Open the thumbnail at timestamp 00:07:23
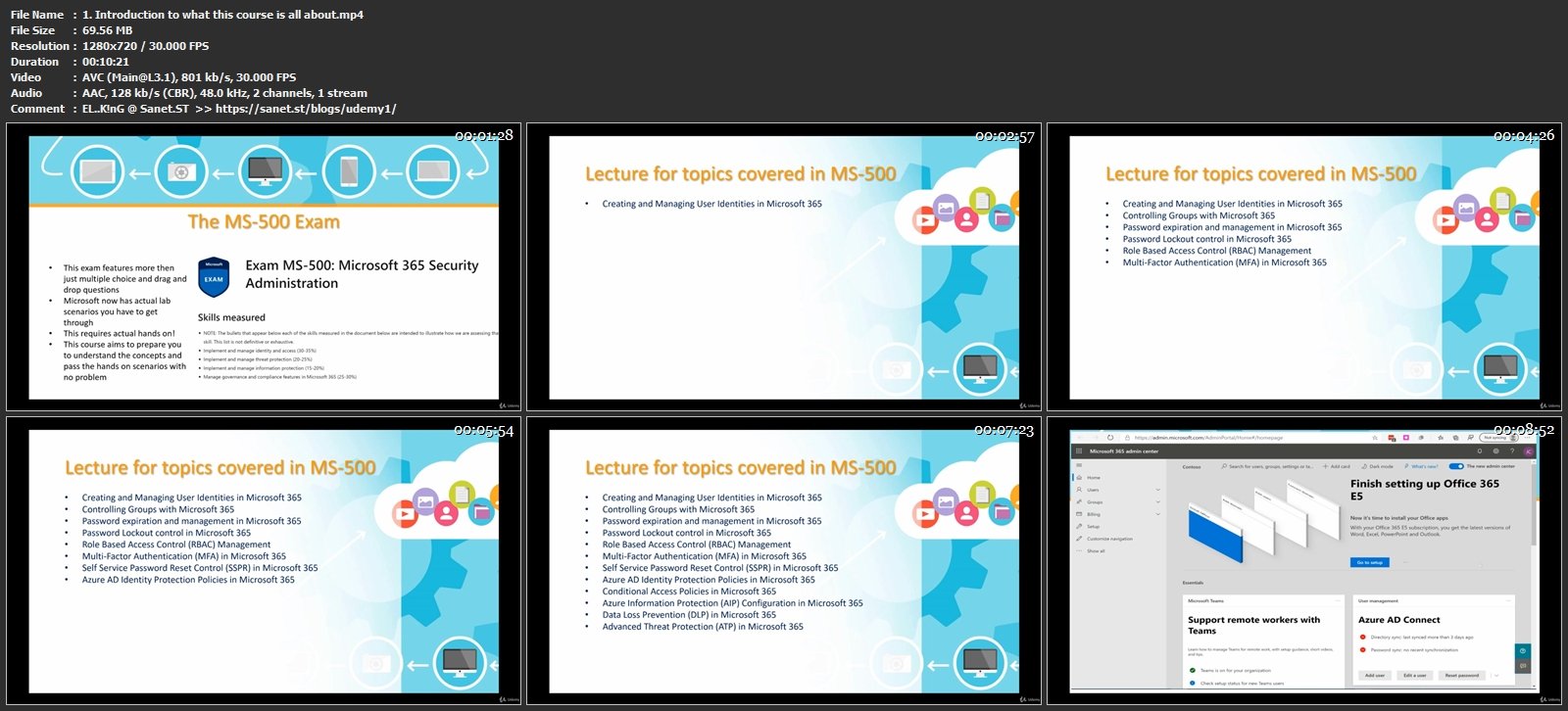This screenshot has width=1568, height=711. point(784,561)
